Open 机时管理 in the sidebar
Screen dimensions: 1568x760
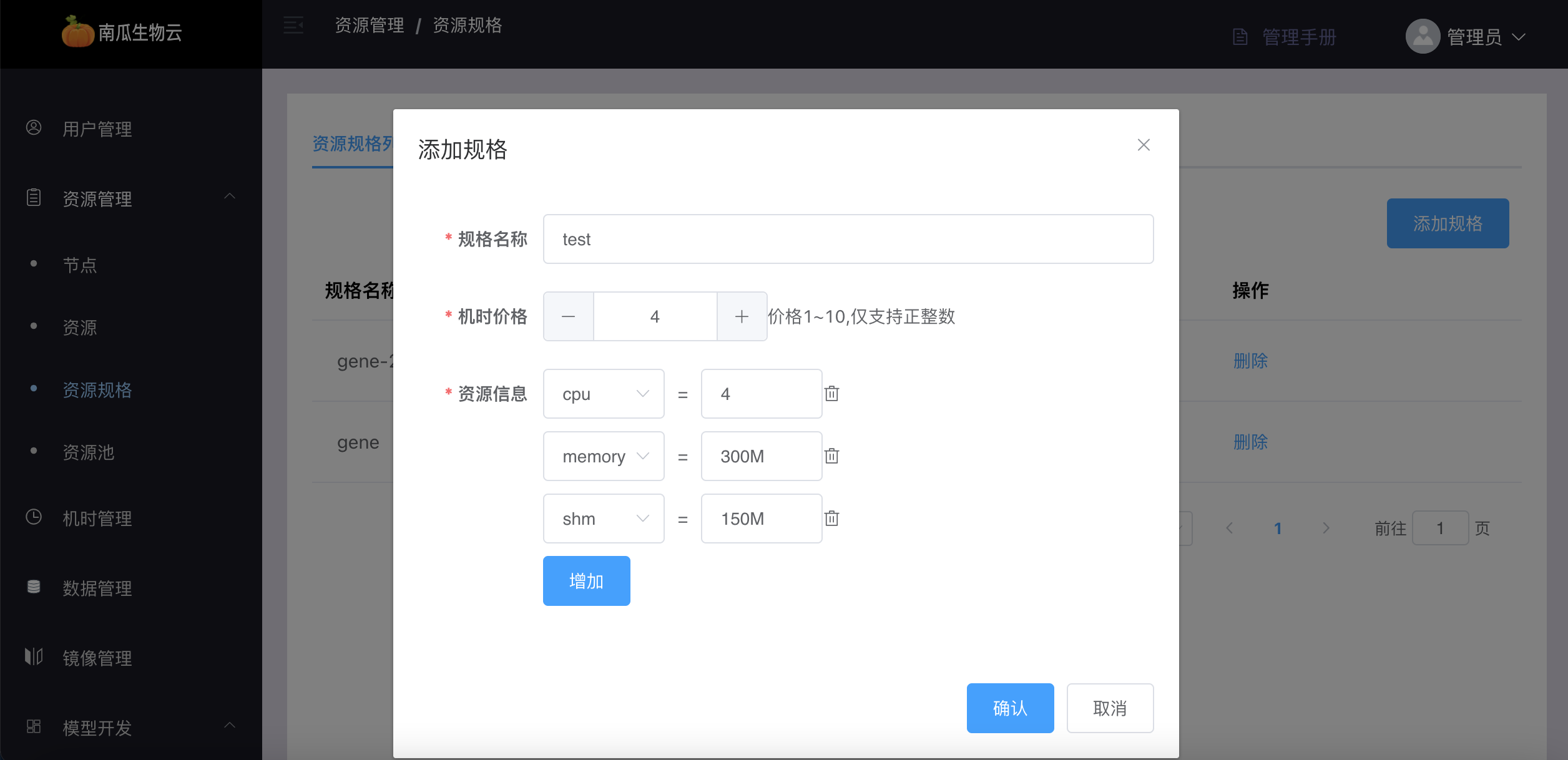[97, 519]
